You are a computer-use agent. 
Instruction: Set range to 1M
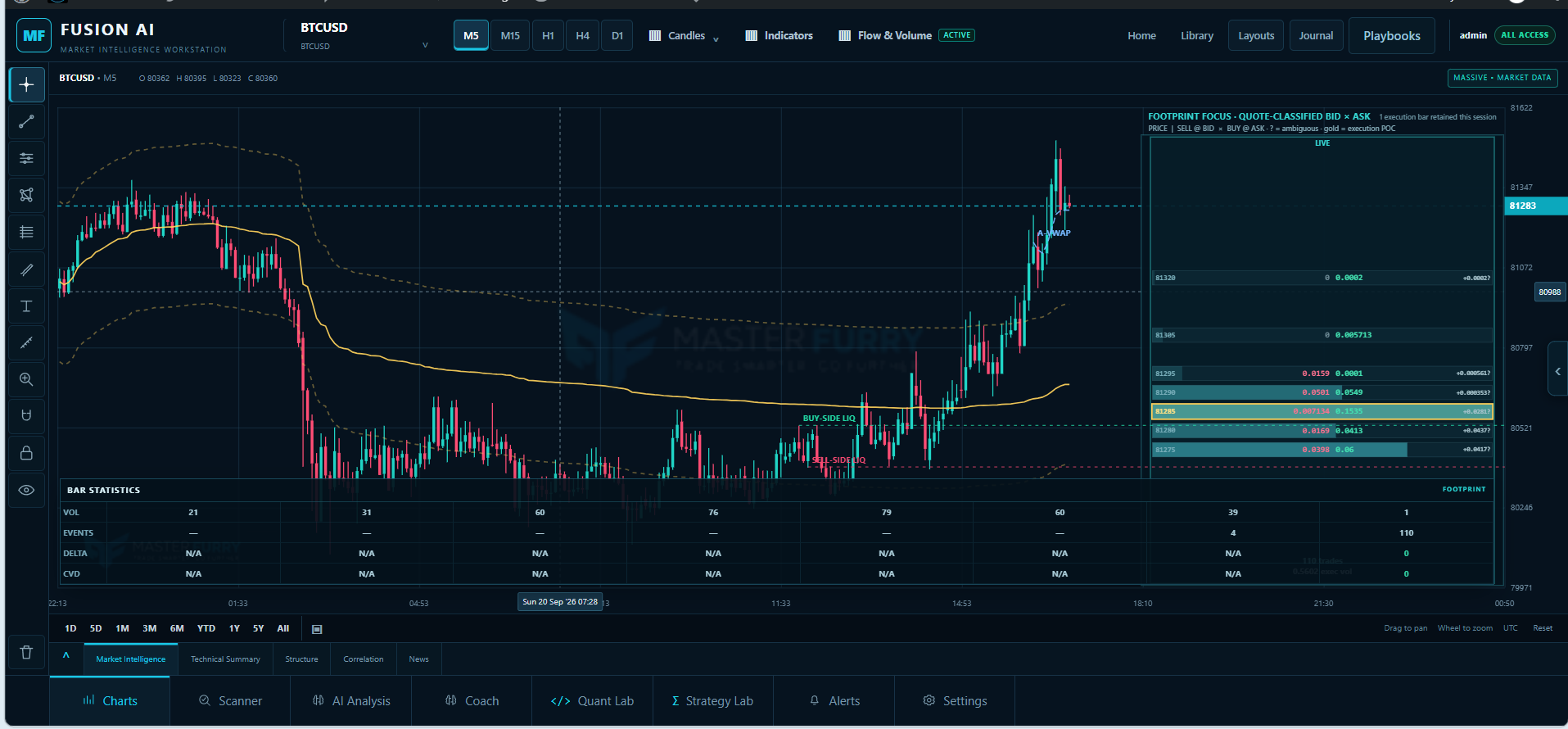(122, 628)
